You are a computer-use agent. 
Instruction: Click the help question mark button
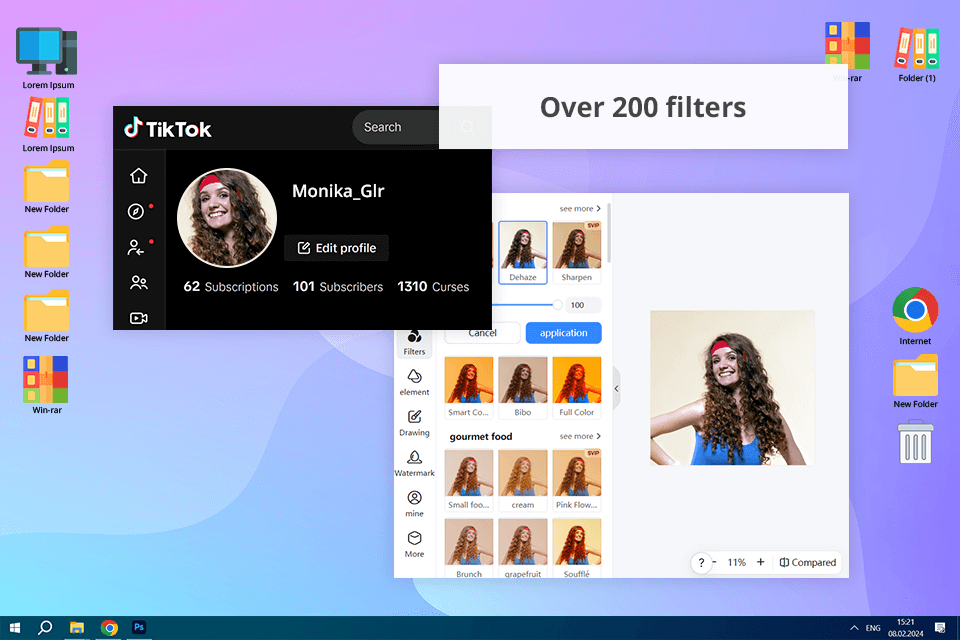(x=702, y=562)
